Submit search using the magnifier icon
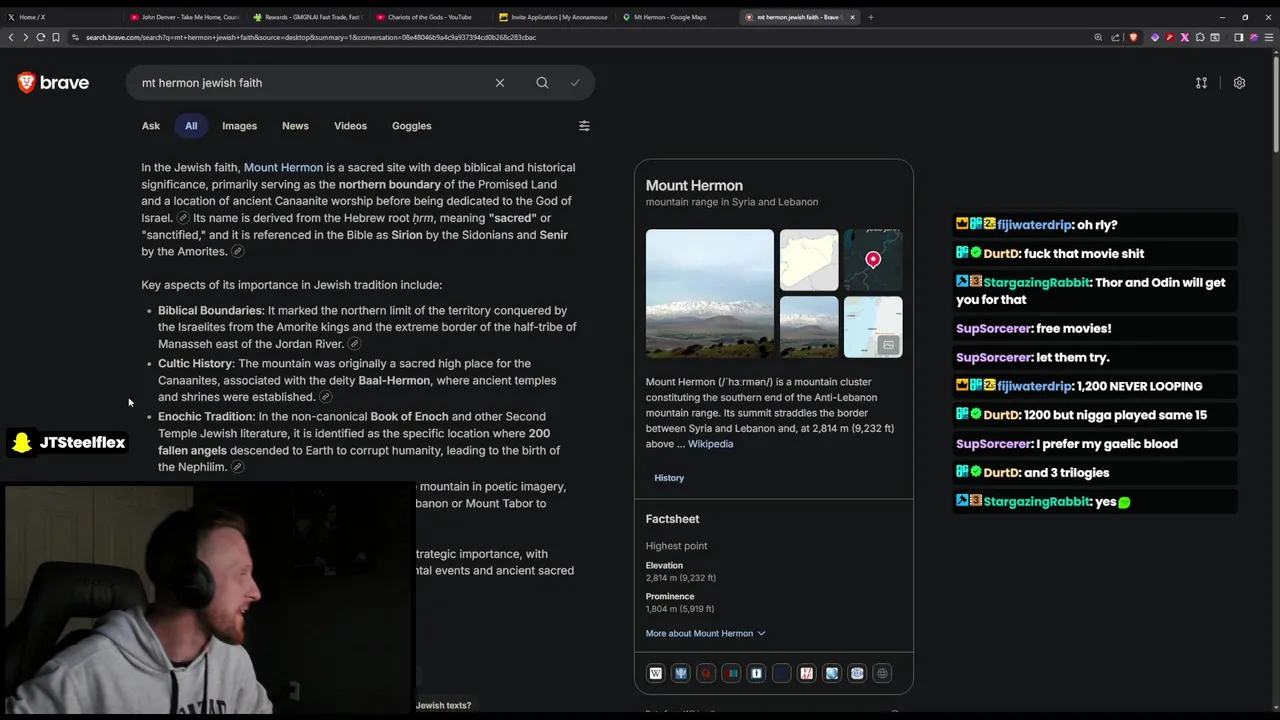This screenshot has width=1280, height=720. [542, 83]
